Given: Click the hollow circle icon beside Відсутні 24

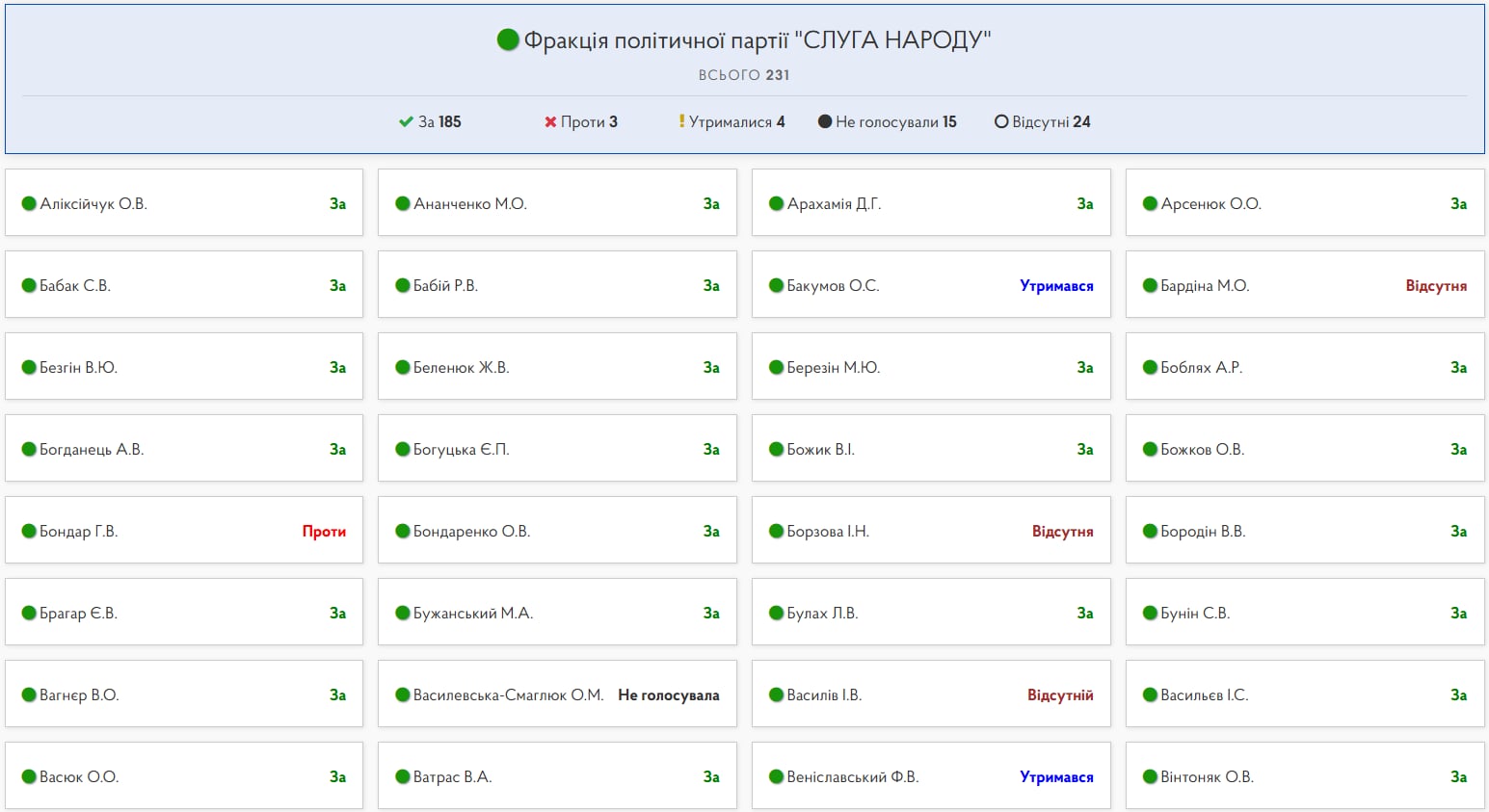Looking at the screenshot, I should click(1001, 122).
